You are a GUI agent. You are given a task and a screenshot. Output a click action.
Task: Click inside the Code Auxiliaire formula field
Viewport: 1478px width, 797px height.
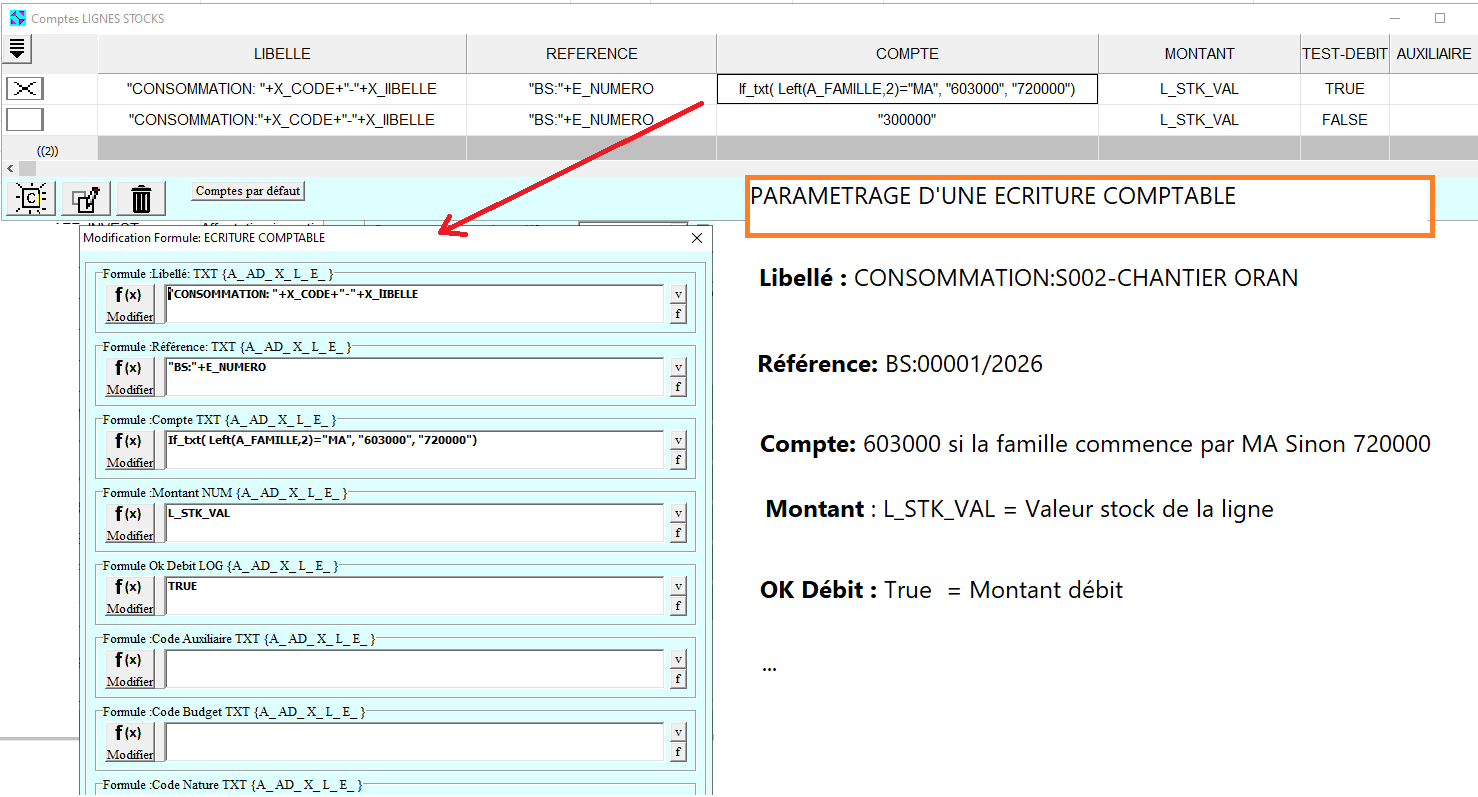click(x=414, y=668)
